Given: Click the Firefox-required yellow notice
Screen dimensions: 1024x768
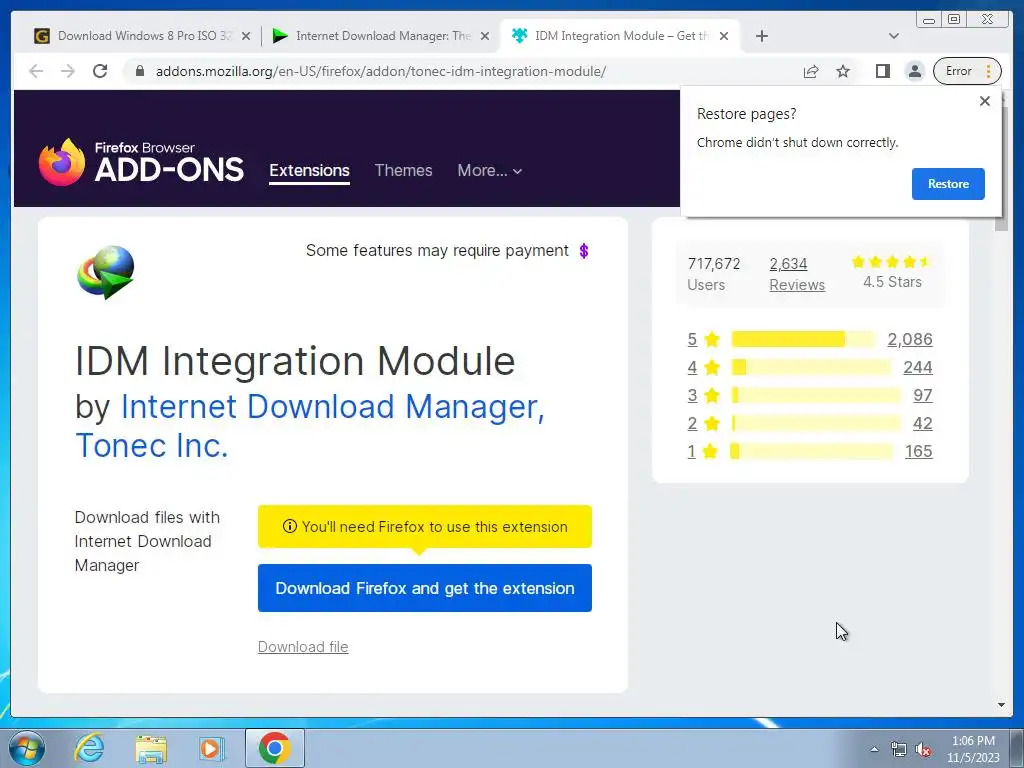Looking at the screenshot, I should 424,526.
